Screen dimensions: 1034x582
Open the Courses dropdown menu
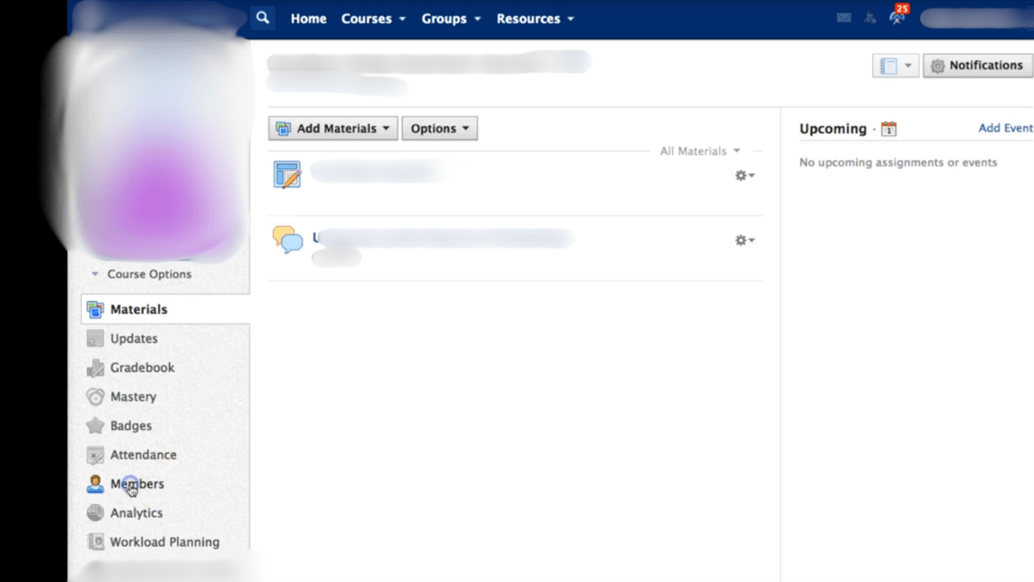pyautogui.click(x=373, y=18)
